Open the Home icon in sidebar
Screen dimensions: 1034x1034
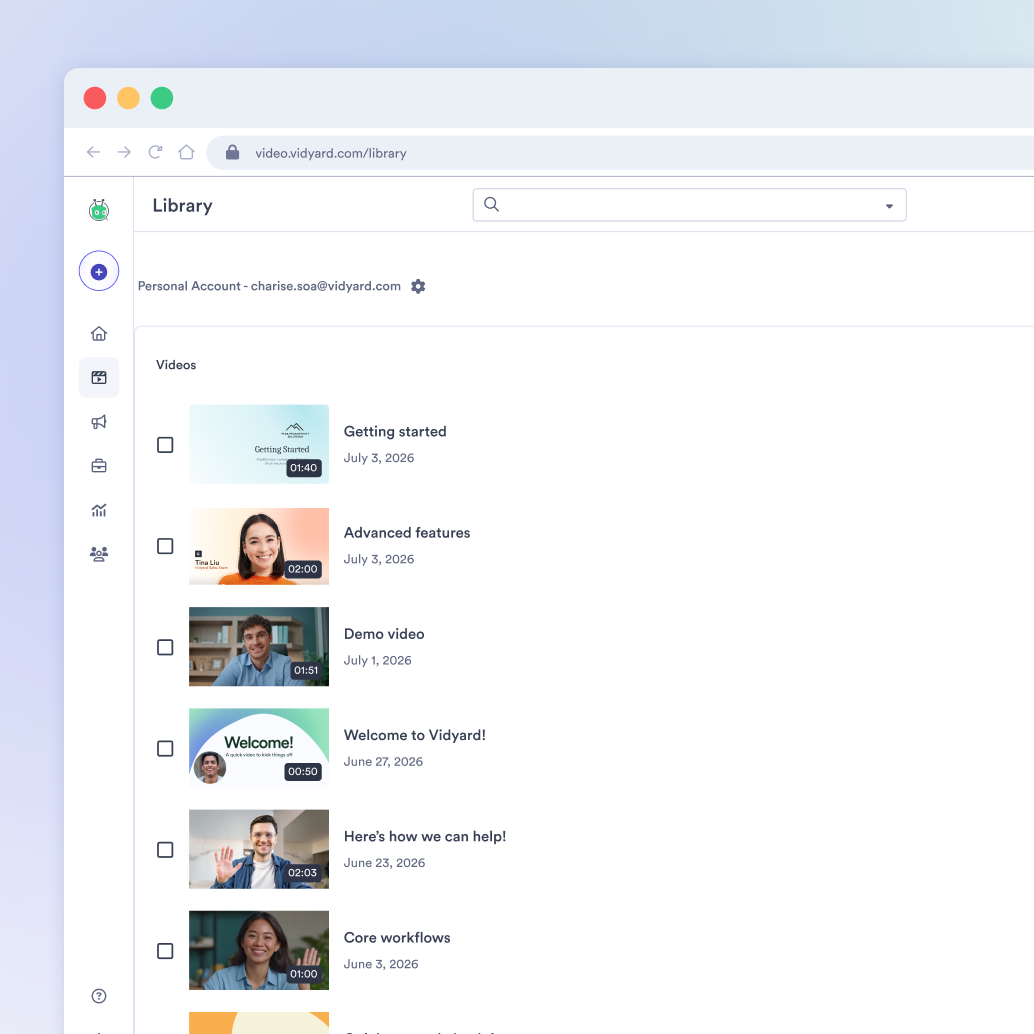99,334
